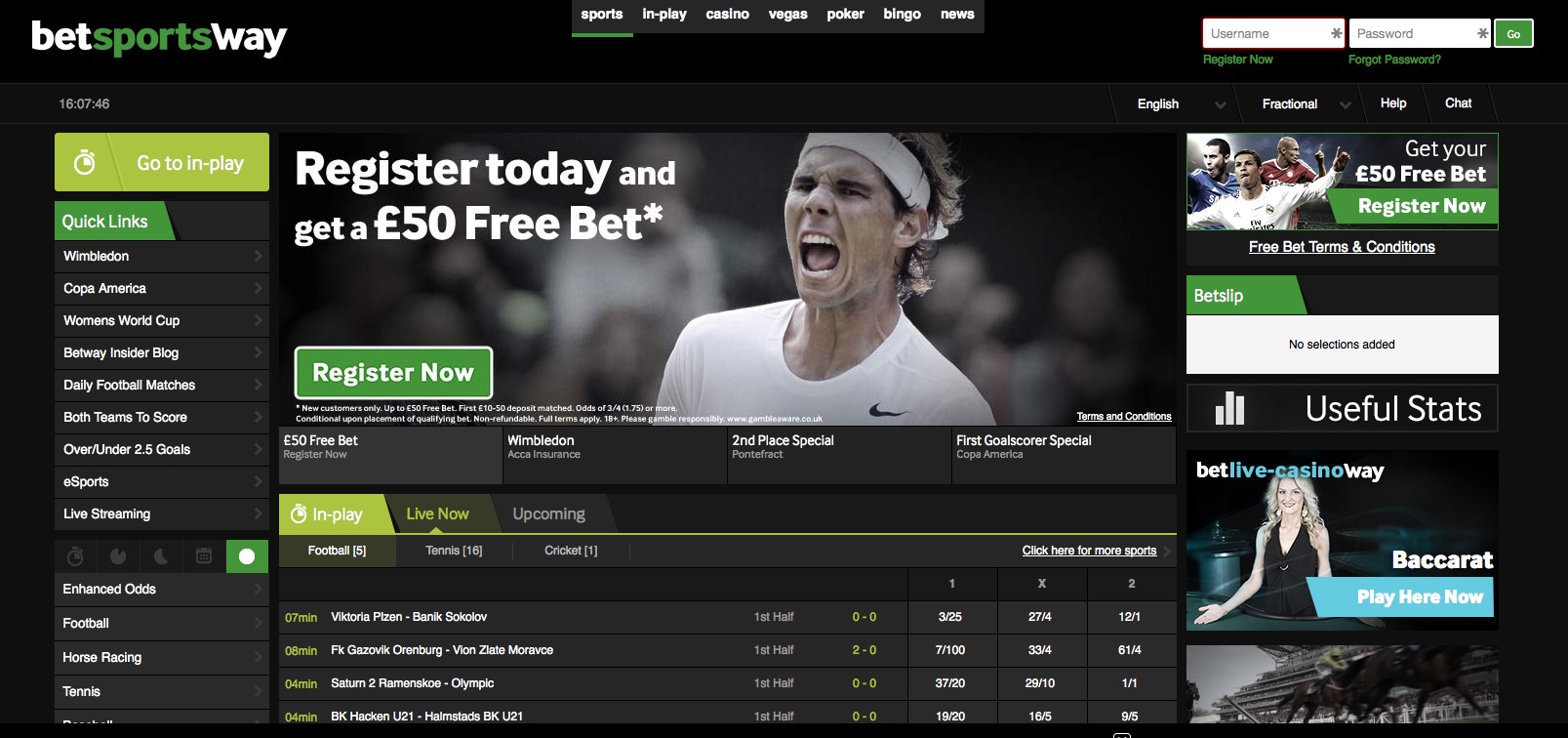Toggle the green full-circle time filter
The height and width of the screenshot is (738, 1568).
pos(247,556)
